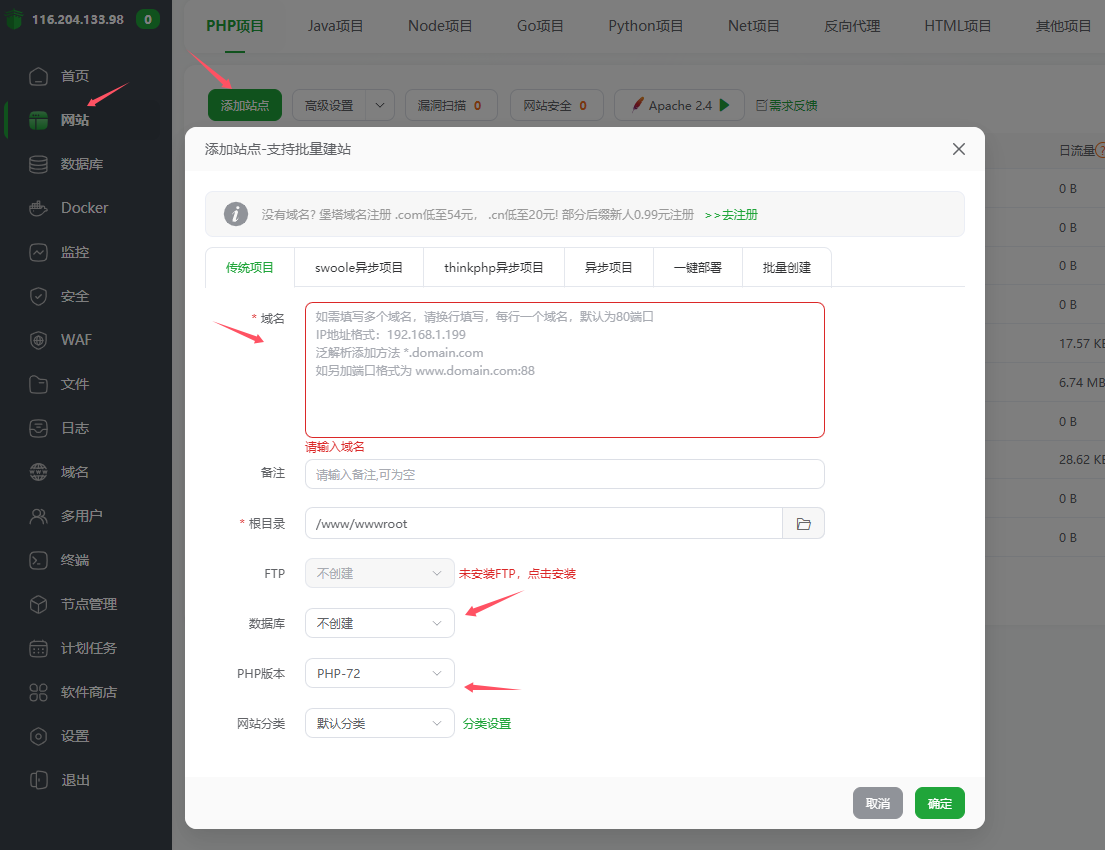Open the PHP版本 dropdown showing PHP-72
Image resolution: width=1105 pixels, height=850 pixels.
(x=379, y=673)
